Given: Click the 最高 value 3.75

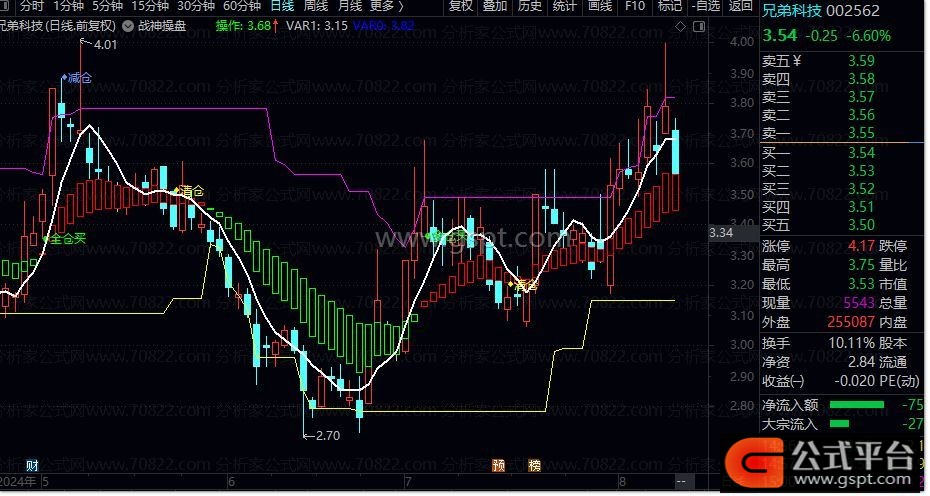Looking at the screenshot, I should (x=861, y=265).
